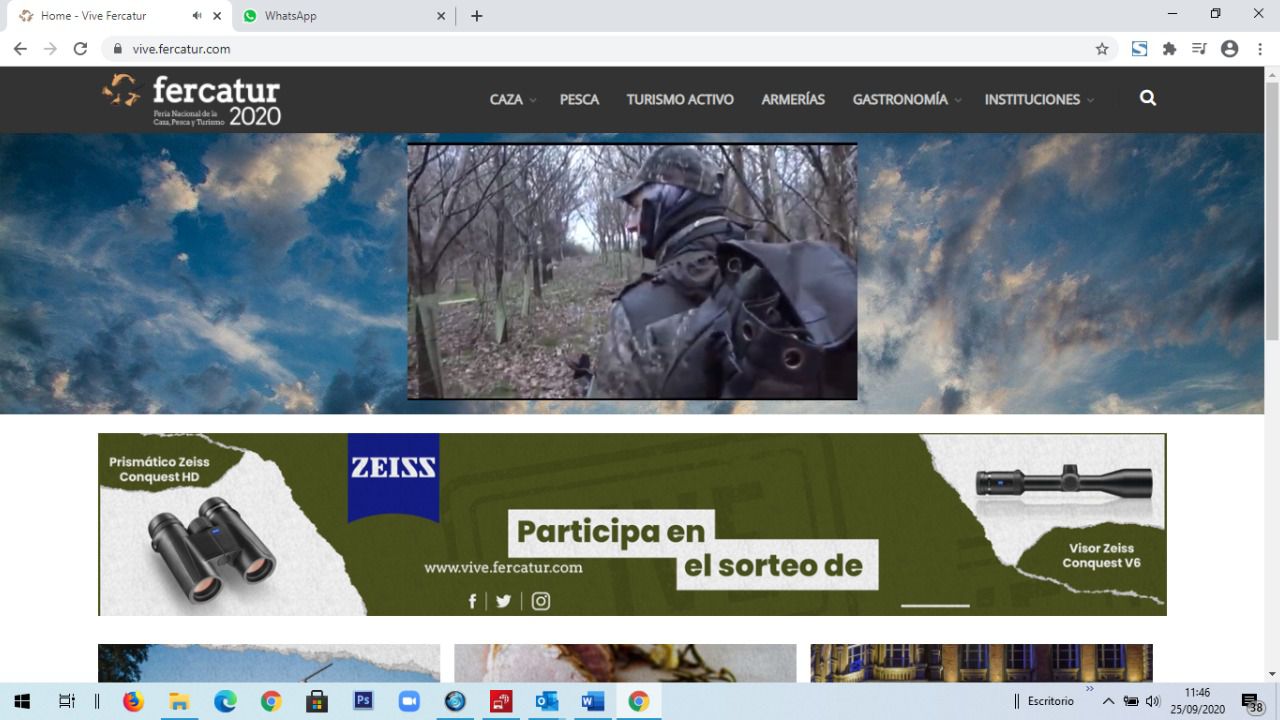Open Microsoft Edge from the taskbar

click(x=225, y=701)
